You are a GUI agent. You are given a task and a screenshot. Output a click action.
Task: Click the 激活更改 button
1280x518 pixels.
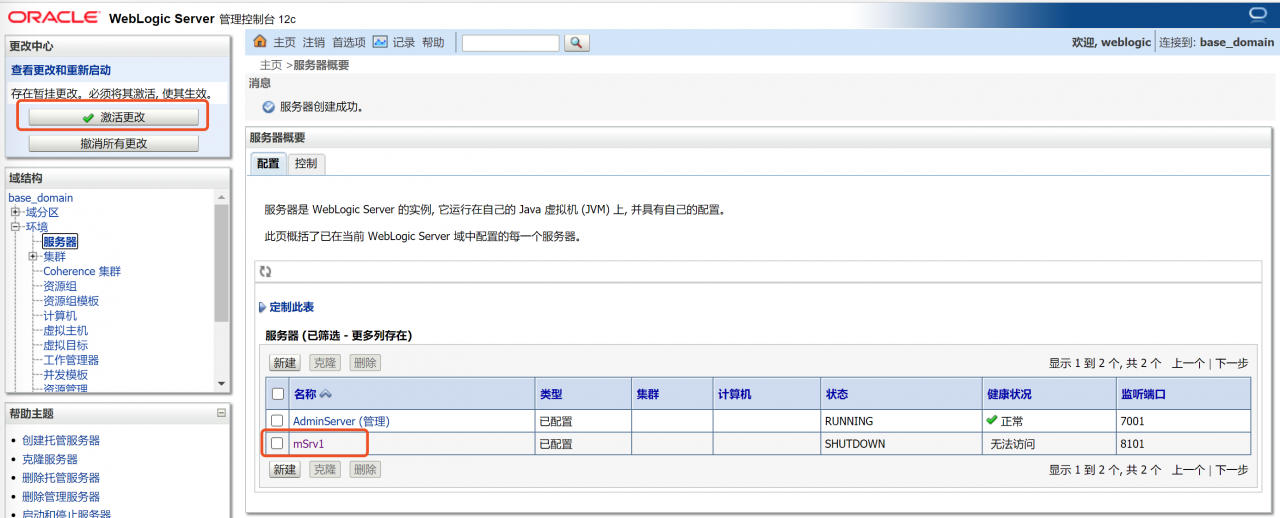tap(113, 117)
